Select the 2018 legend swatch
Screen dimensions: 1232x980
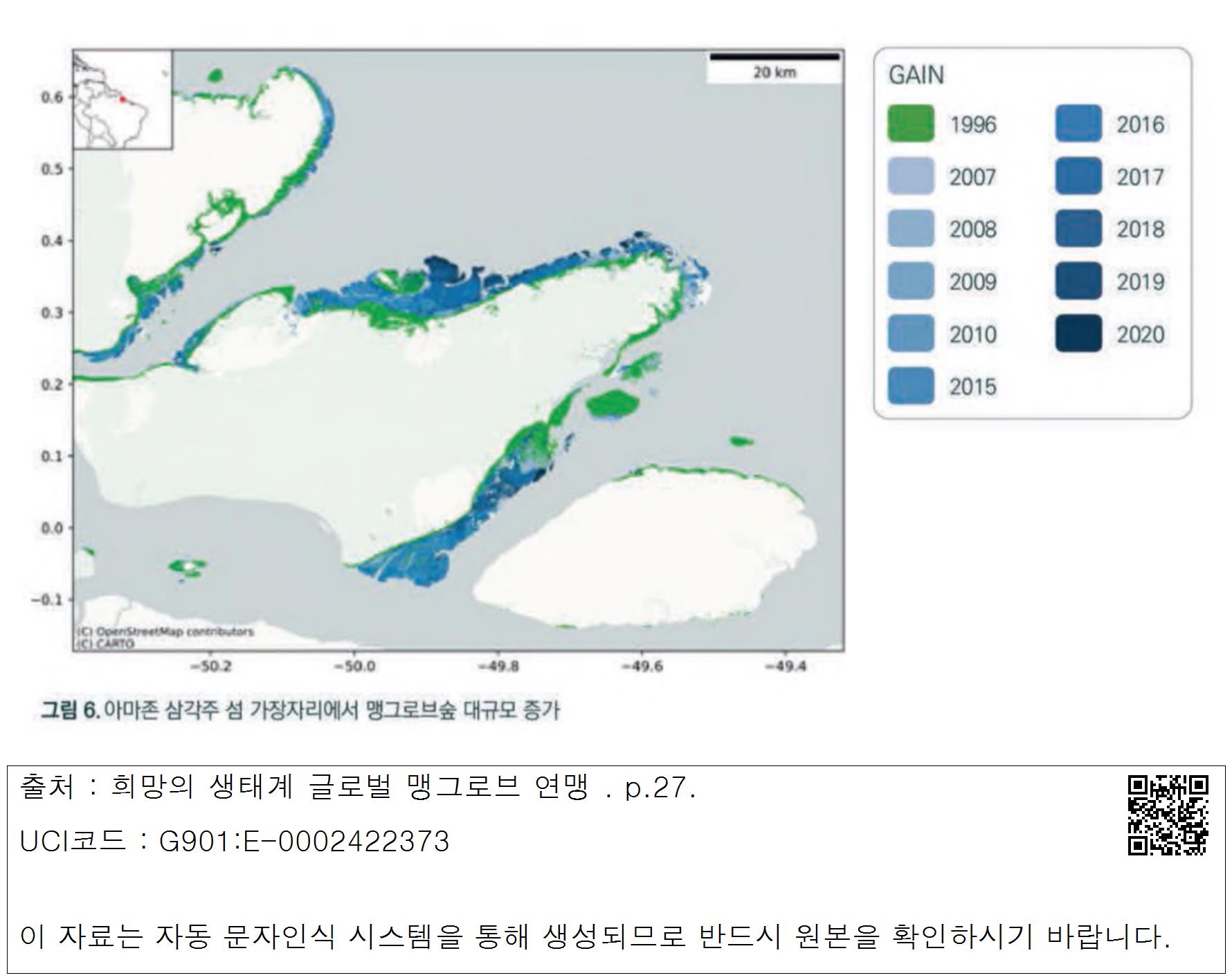1078,229
